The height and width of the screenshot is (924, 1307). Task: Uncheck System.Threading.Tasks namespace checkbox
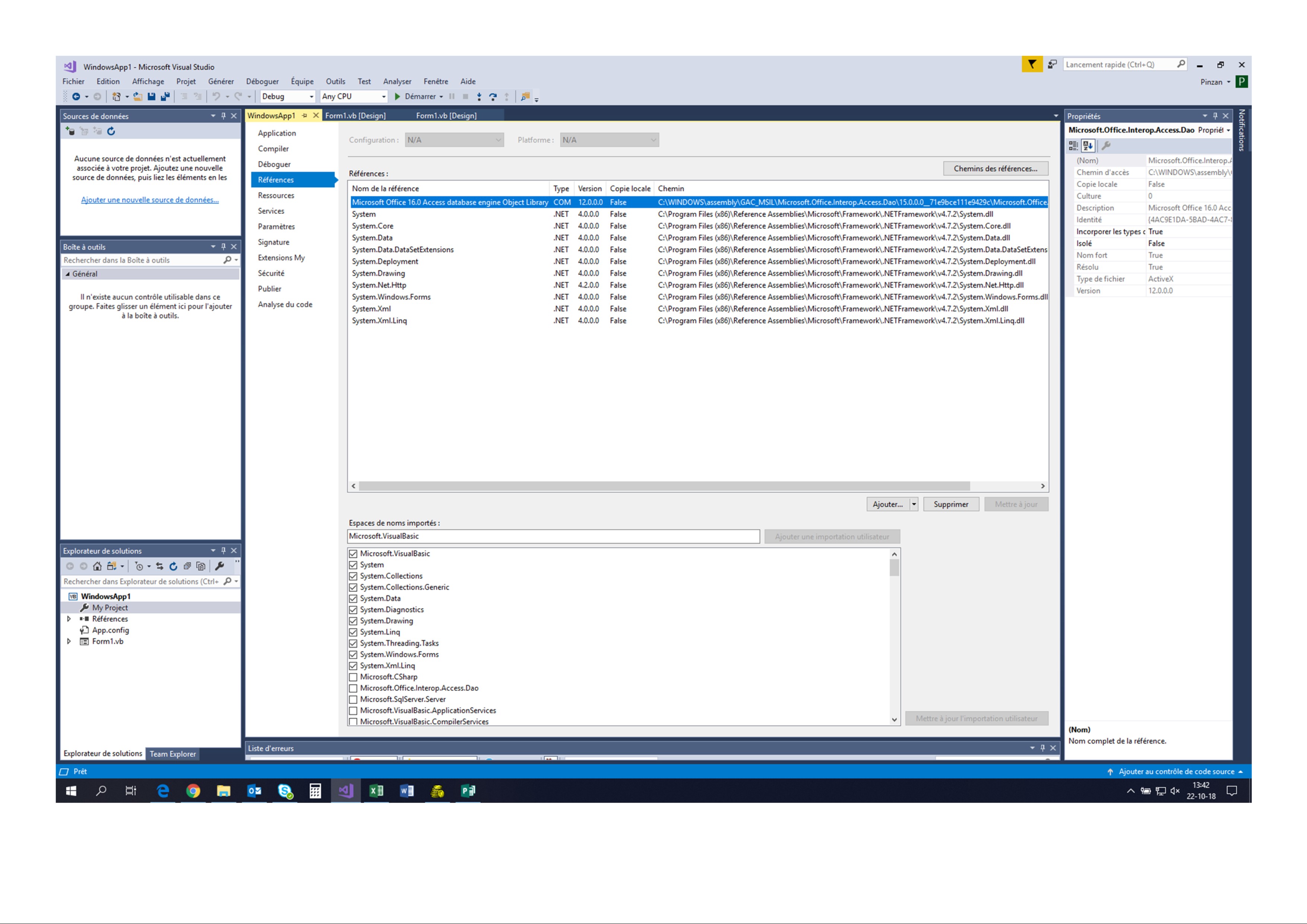point(353,643)
